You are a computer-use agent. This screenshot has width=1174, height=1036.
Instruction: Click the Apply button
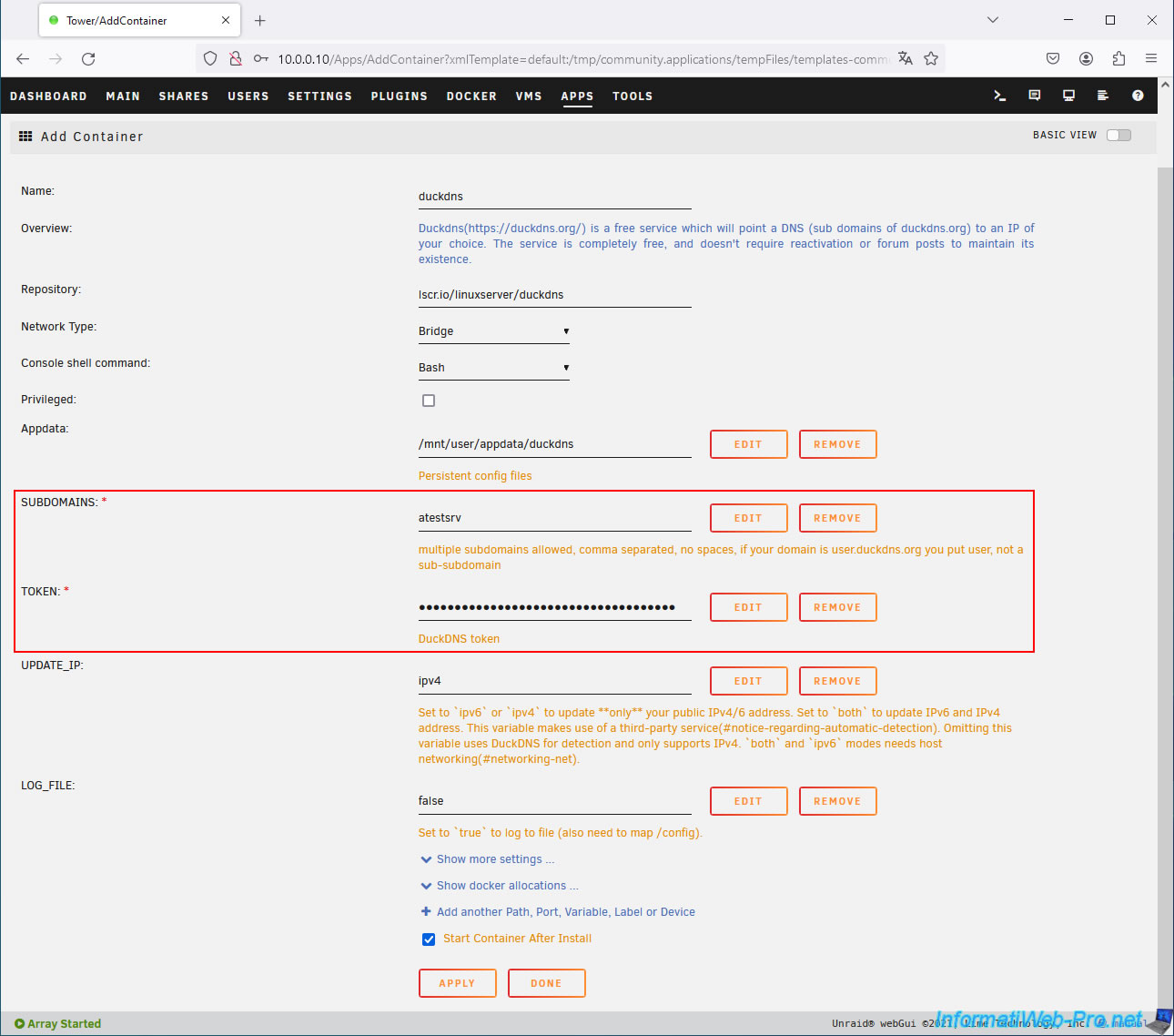click(x=457, y=983)
